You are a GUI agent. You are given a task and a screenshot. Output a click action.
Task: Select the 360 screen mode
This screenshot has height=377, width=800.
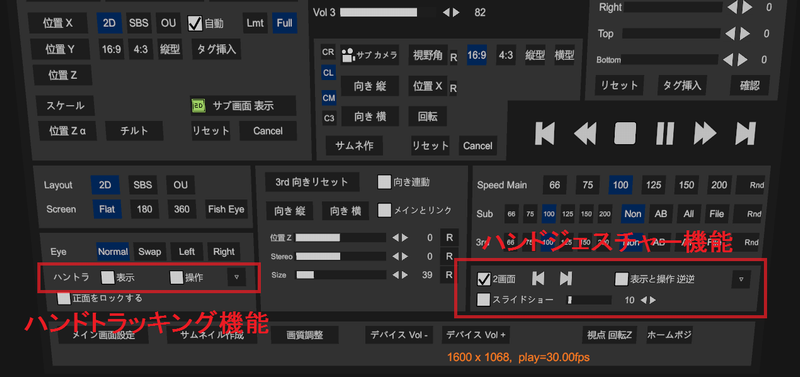click(182, 209)
